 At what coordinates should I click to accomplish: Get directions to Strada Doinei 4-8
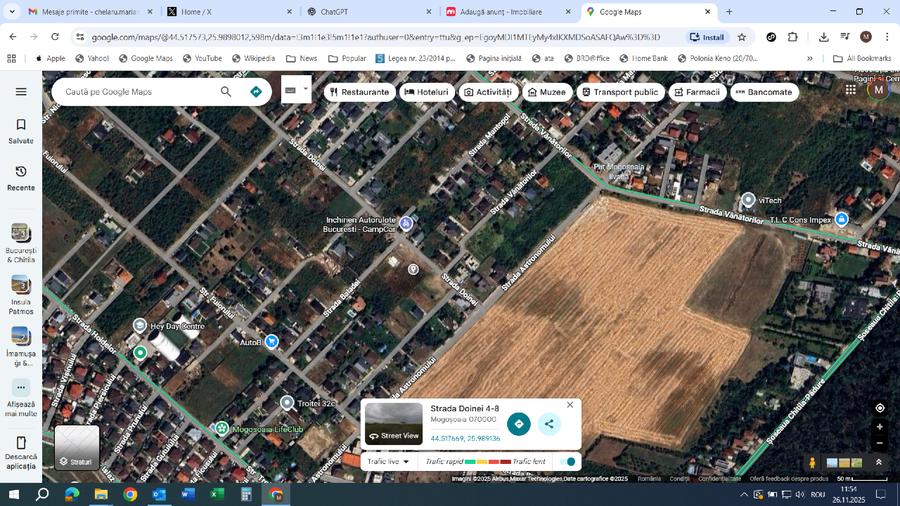[x=518, y=424]
